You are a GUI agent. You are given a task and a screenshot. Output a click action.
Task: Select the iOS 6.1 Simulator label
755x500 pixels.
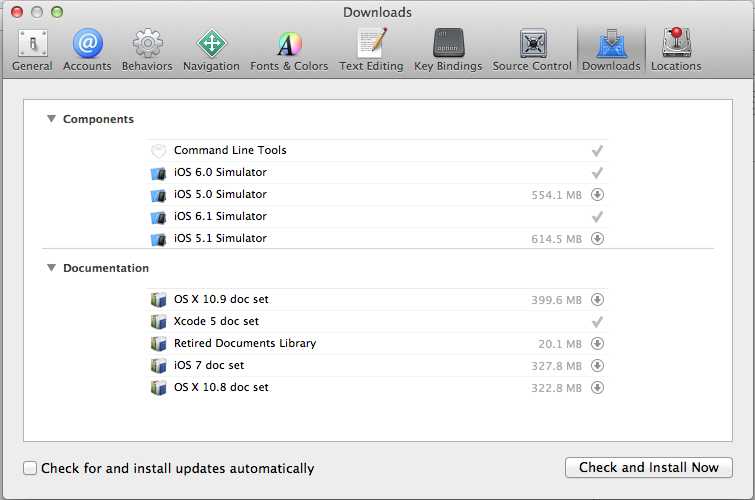point(220,216)
